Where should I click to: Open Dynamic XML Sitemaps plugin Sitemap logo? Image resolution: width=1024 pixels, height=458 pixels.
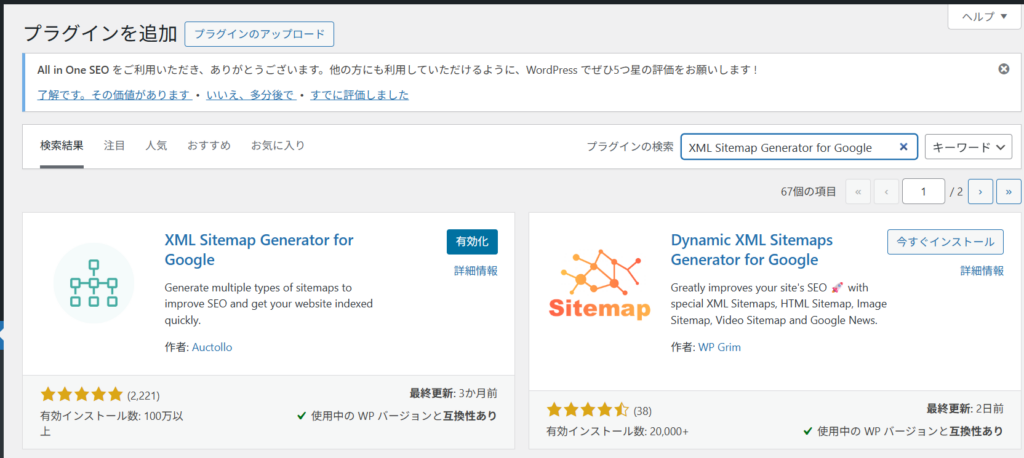tap(599, 283)
